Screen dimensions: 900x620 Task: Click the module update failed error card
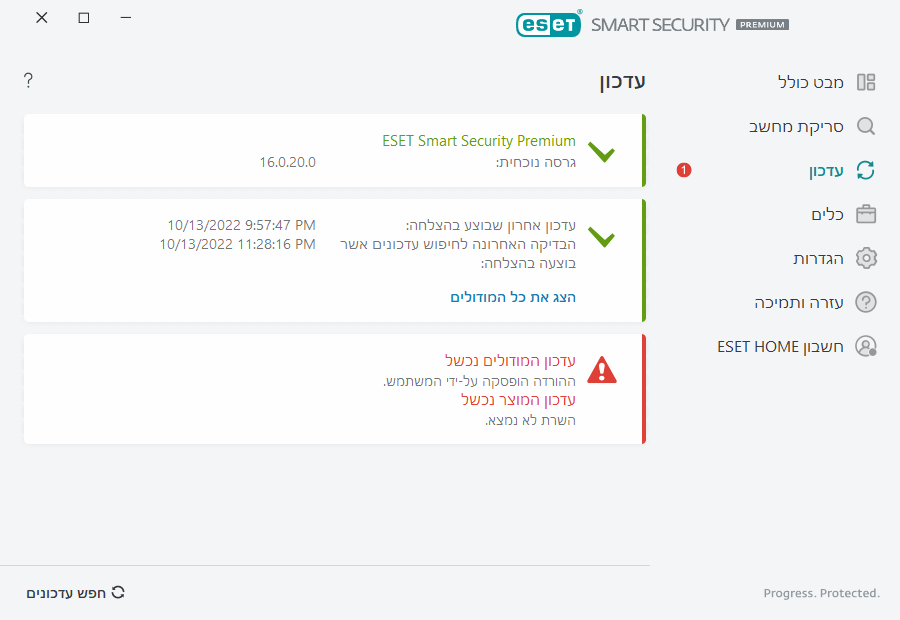[334, 388]
